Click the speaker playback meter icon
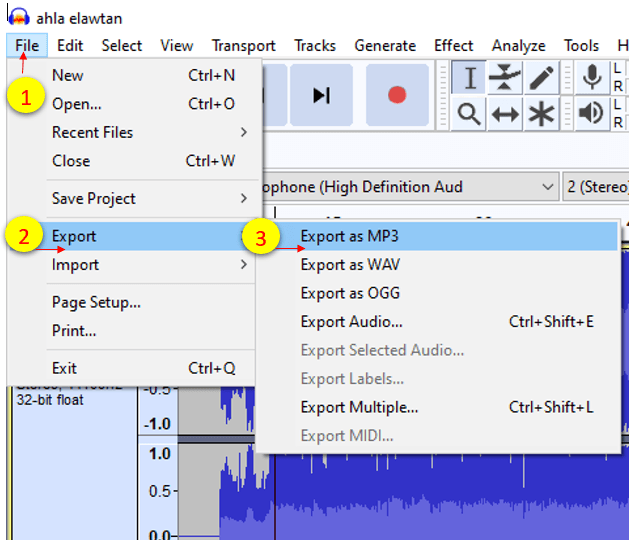 pyautogui.click(x=592, y=114)
